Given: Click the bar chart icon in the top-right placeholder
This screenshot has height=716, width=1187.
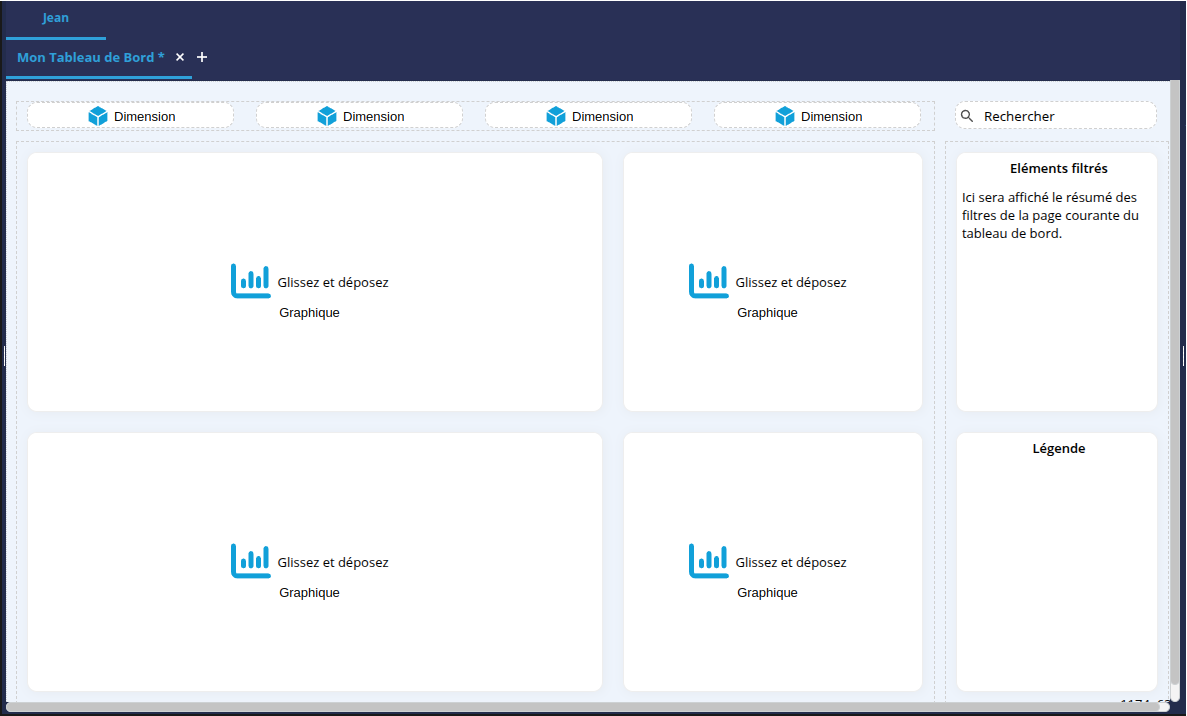Looking at the screenshot, I should click(708, 281).
